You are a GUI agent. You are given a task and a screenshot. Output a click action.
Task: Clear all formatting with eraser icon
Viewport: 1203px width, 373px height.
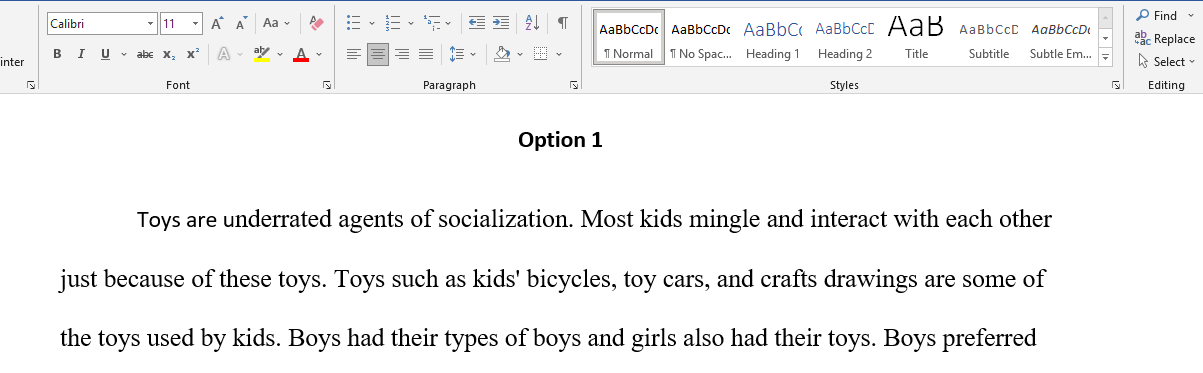point(316,23)
